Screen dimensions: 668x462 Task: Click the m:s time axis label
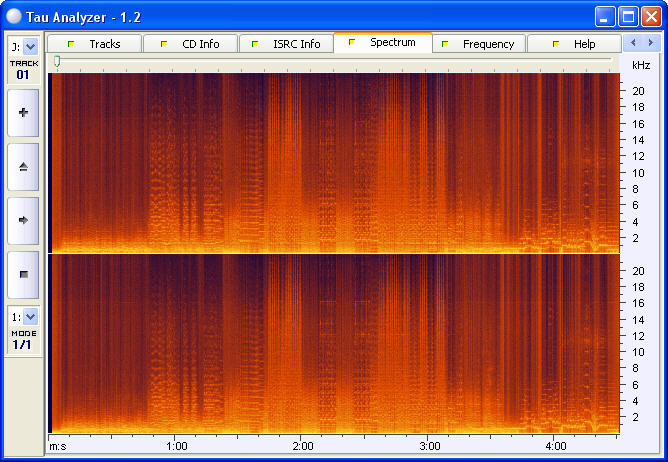pyautogui.click(x=58, y=447)
